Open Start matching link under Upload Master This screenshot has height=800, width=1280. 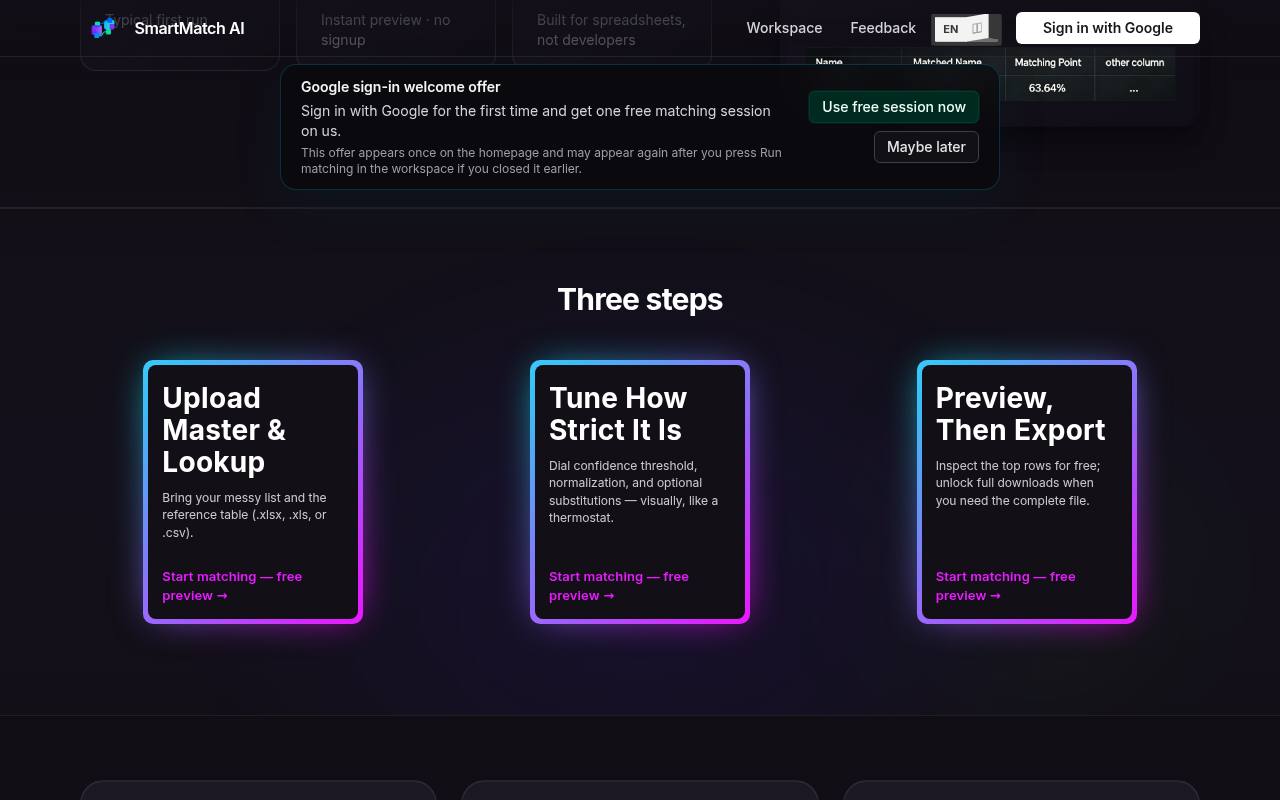(x=232, y=586)
